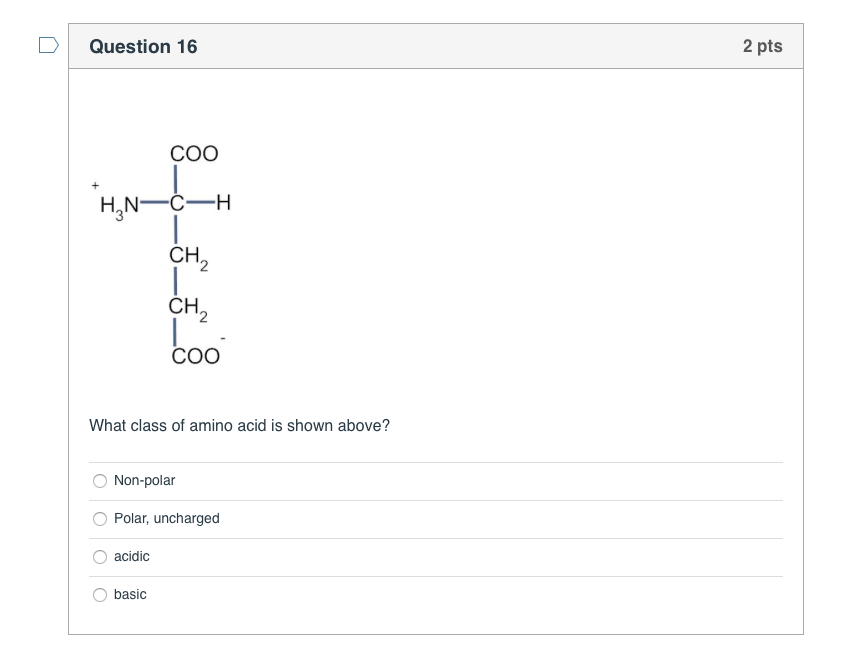Screen dimensions: 859x669
Task: Click the basic answer label text
Action: coord(131,594)
